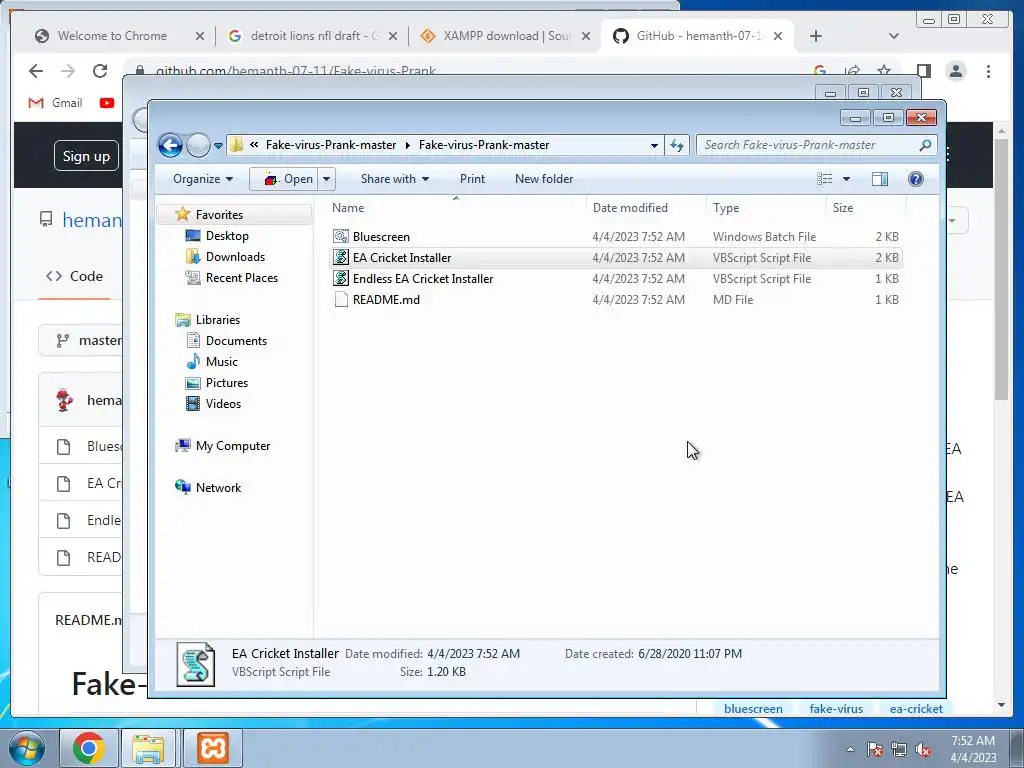Open Libraries in the navigation pane
This screenshot has height=768, width=1024.
click(x=217, y=319)
